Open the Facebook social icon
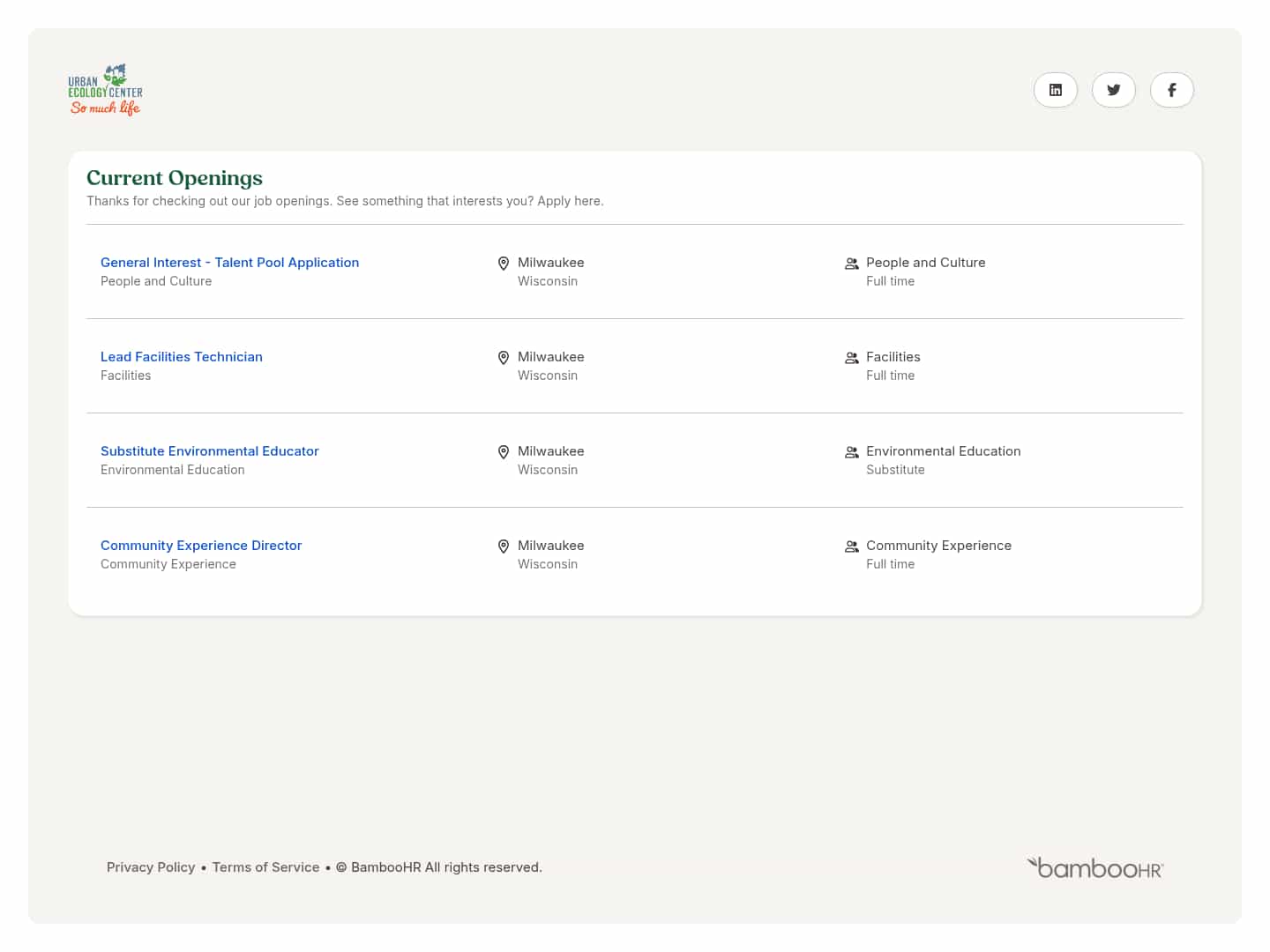This screenshot has width=1270, height=952. point(1172,90)
